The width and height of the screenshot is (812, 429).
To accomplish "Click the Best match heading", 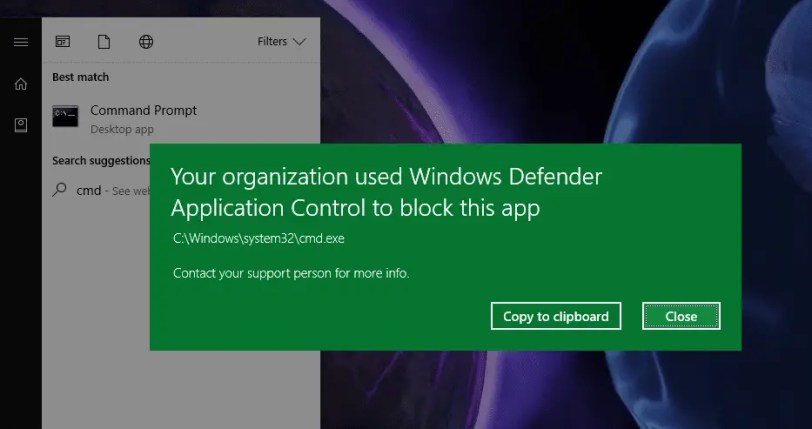I will pos(80,77).
